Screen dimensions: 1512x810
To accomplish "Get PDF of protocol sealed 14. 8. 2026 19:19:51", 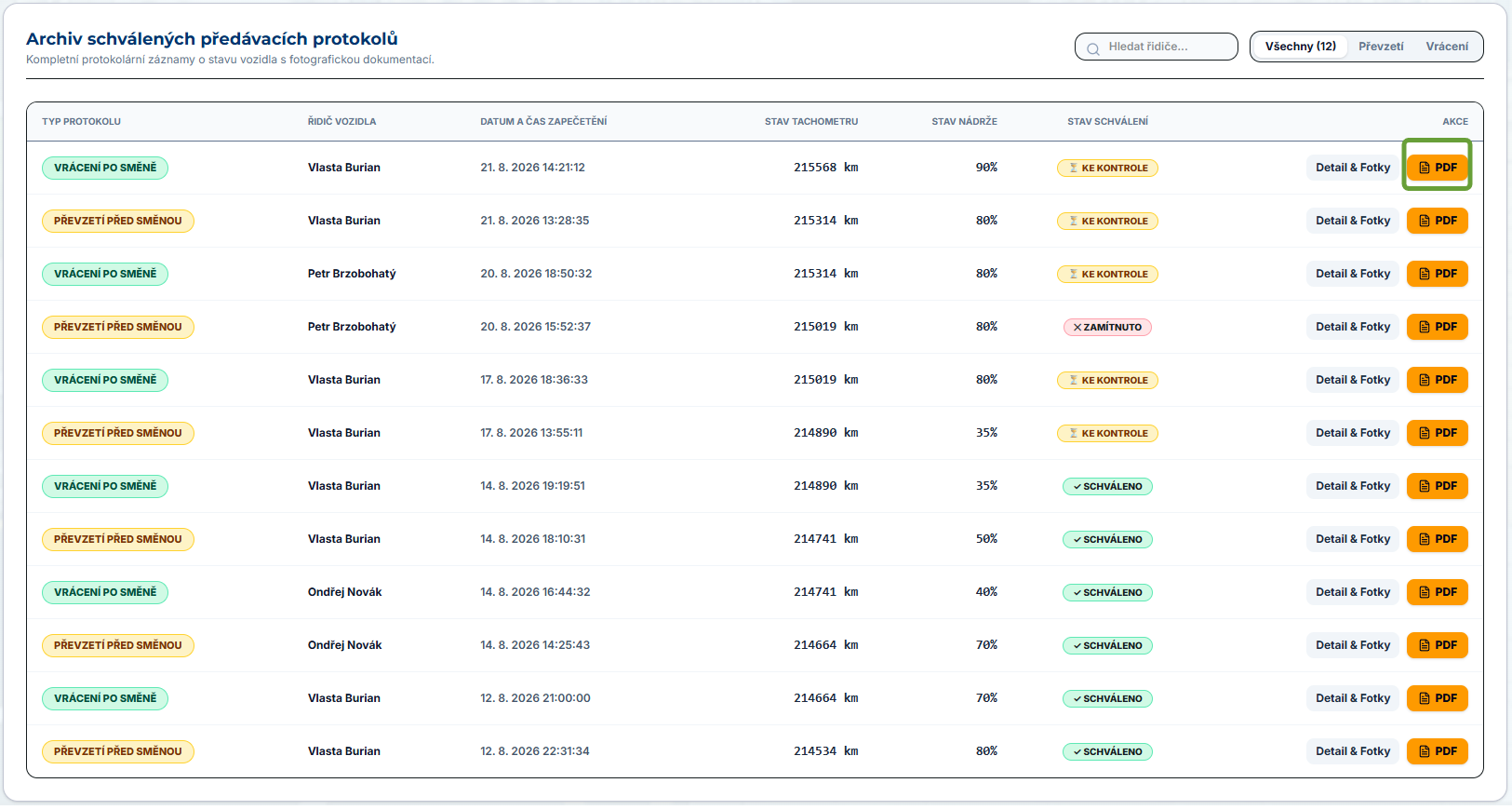I will [x=1437, y=486].
